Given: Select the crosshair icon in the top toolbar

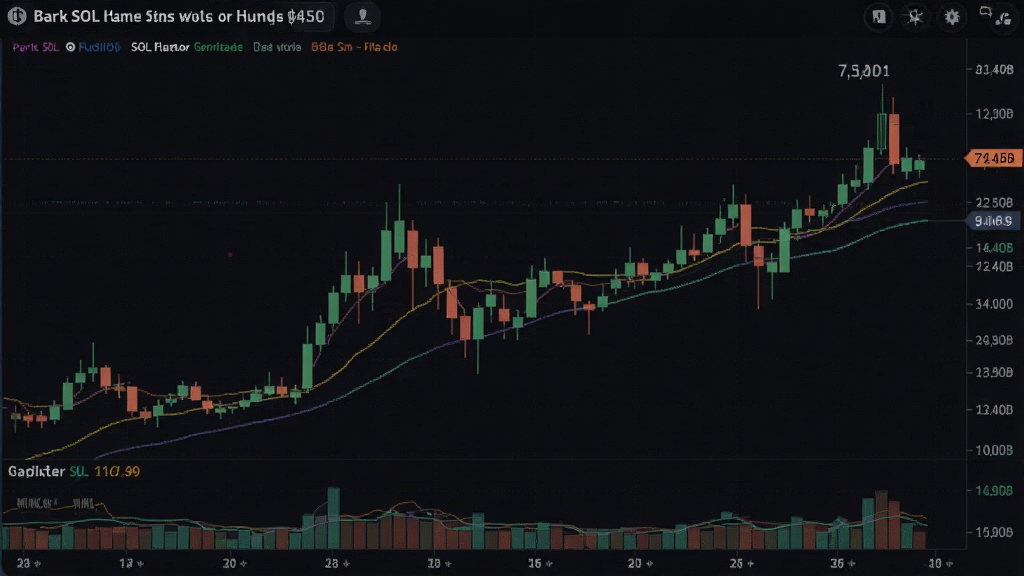Looking at the screenshot, I should tap(915, 17).
